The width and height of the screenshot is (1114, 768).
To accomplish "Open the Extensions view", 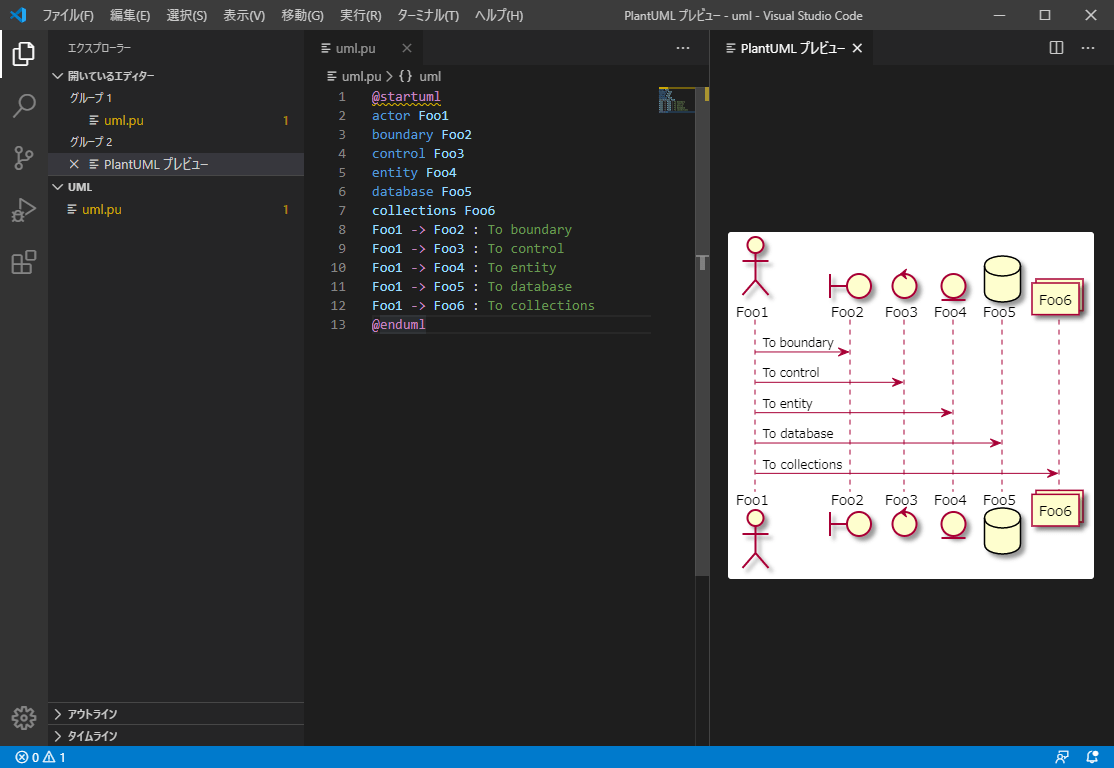I will pyautogui.click(x=22, y=261).
